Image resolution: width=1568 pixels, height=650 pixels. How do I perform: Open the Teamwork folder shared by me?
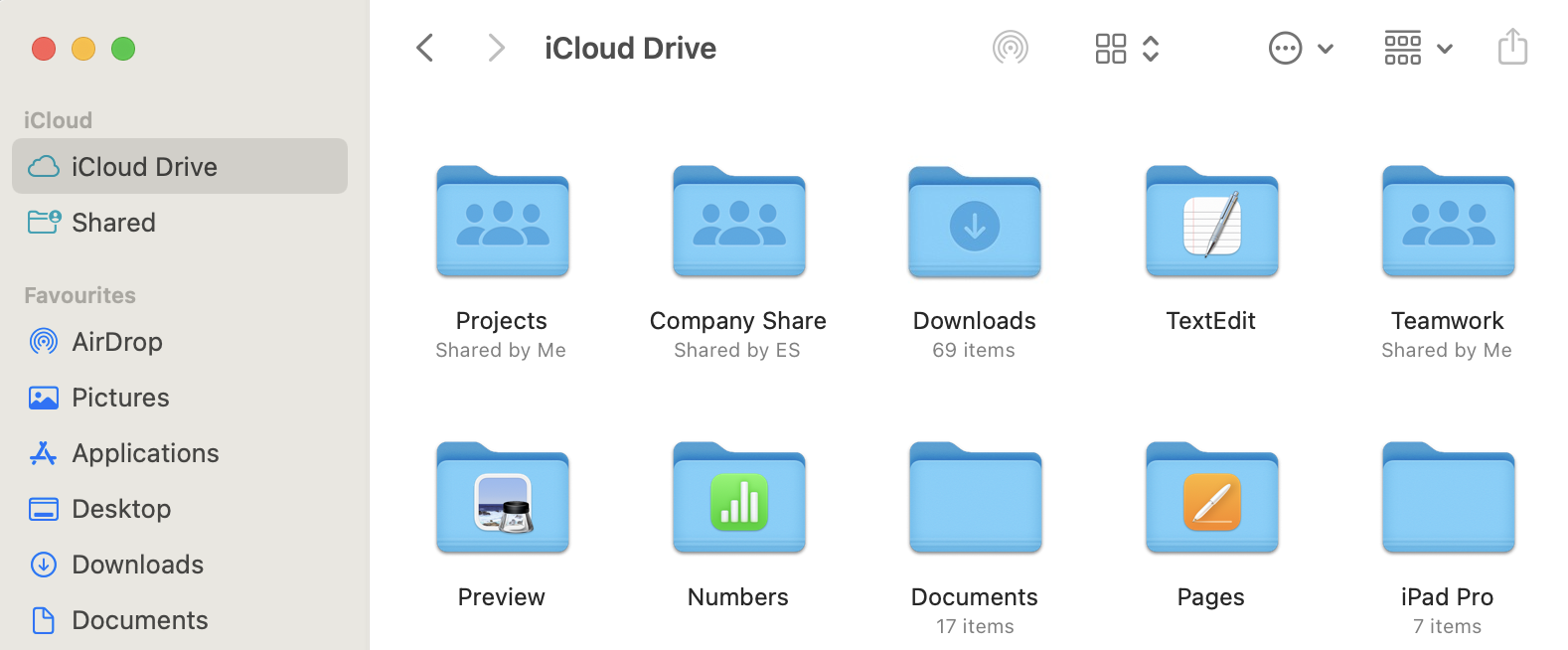coord(1448,223)
